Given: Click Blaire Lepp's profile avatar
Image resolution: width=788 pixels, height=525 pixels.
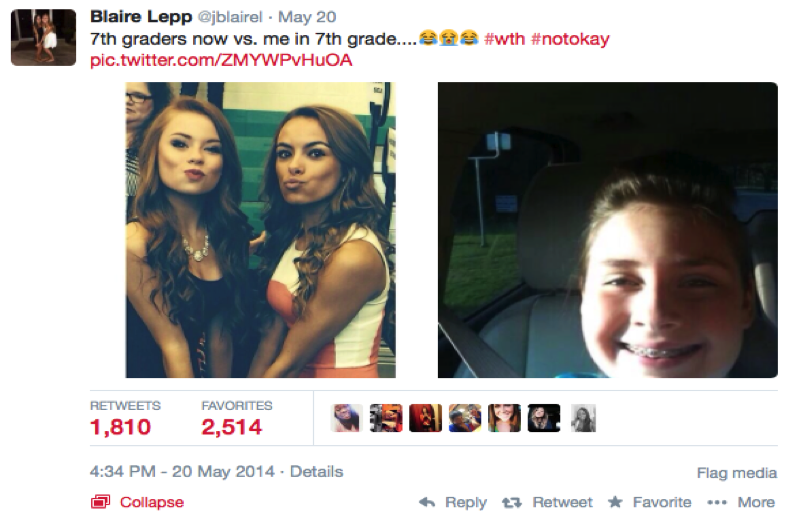Looking at the screenshot, I should (43, 37).
